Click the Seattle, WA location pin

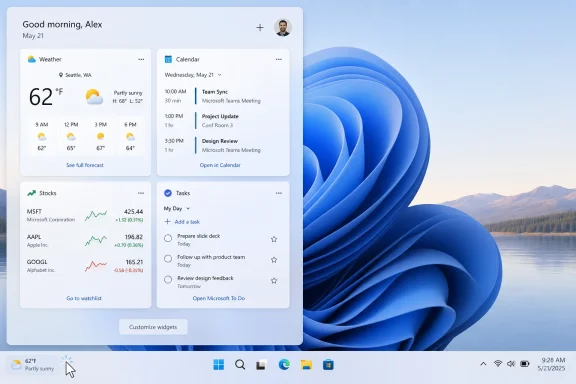click(x=61, y=75)
